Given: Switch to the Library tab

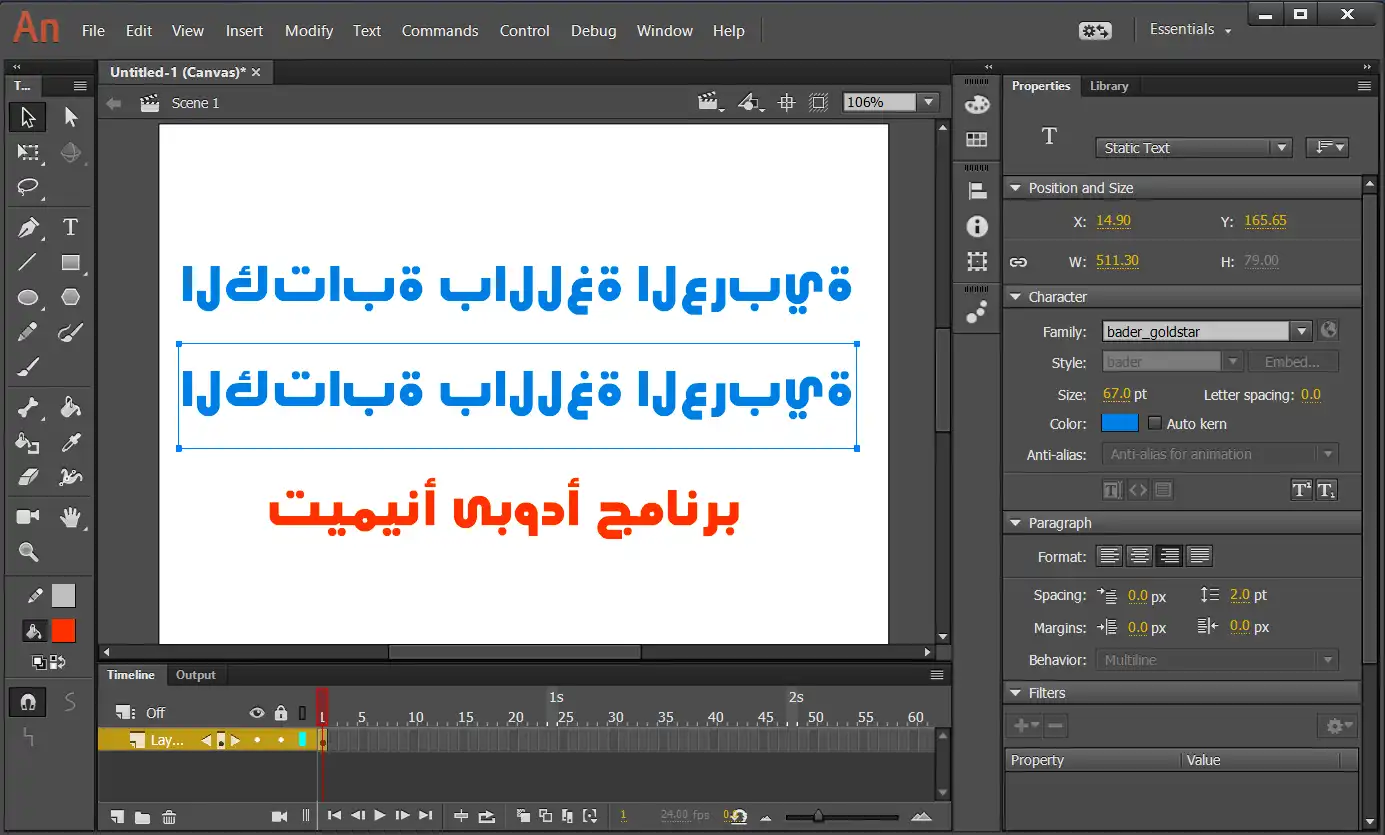Looking at the screenshot, I should [1108, 86].
